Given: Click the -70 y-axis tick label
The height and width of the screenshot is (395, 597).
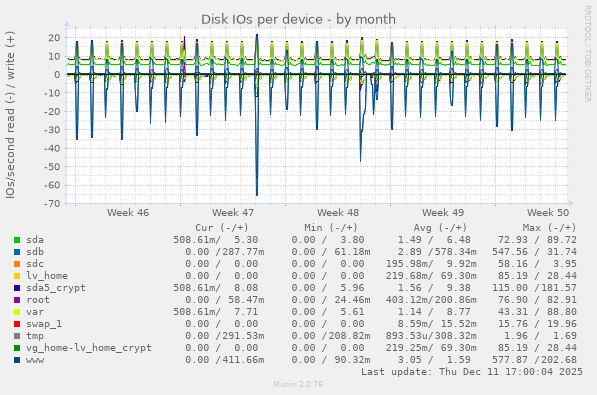Looking at the screenshot, I should tap(52, 204).
